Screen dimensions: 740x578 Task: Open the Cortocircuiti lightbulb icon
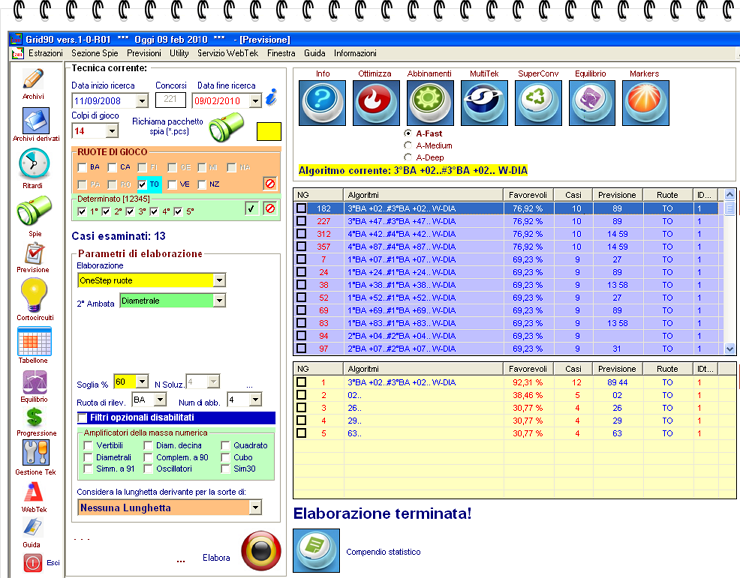[x=33, y=294]
